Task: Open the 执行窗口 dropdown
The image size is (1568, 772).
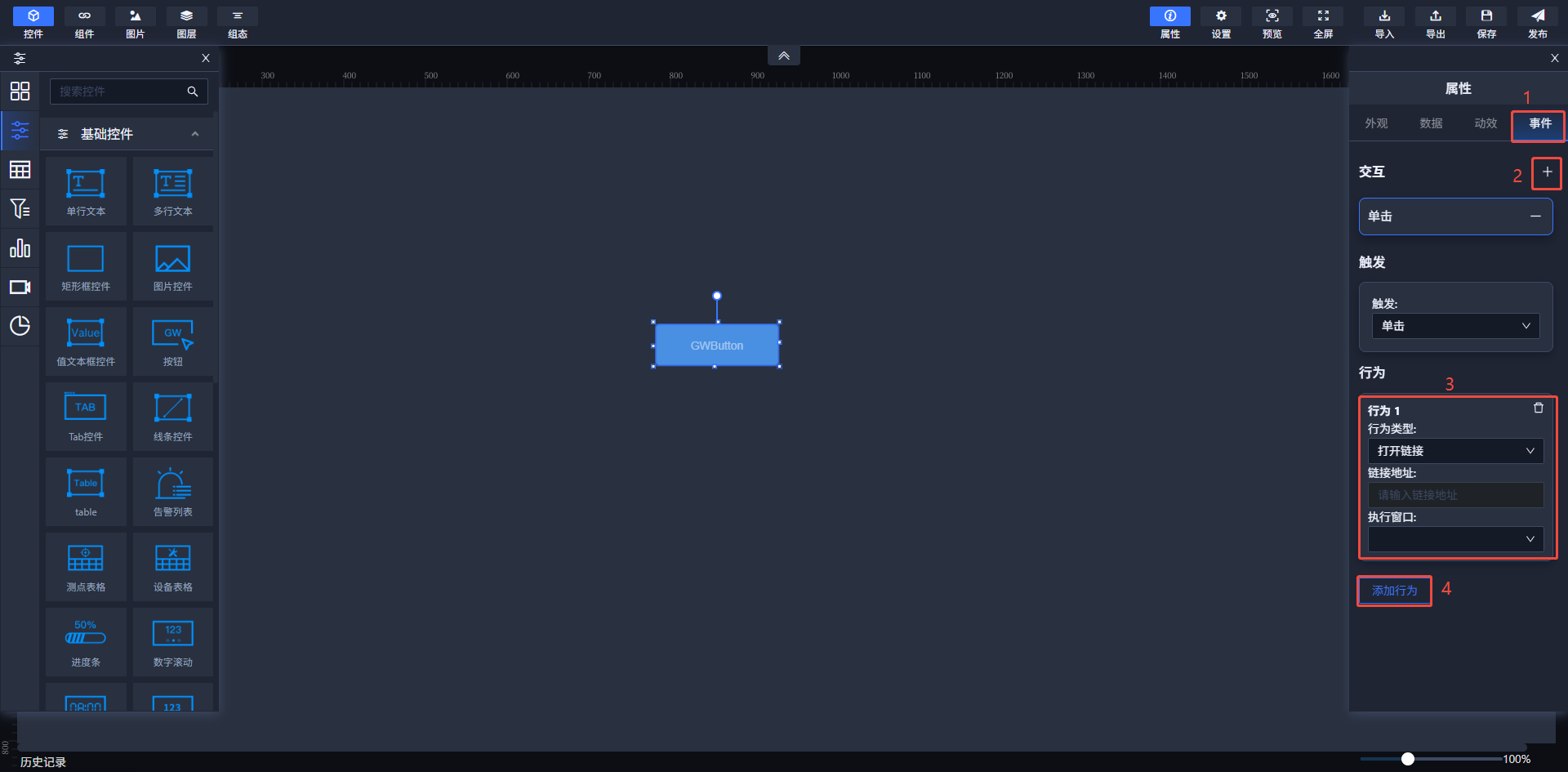Action: pyautogui.click(x=1455, y=539)
